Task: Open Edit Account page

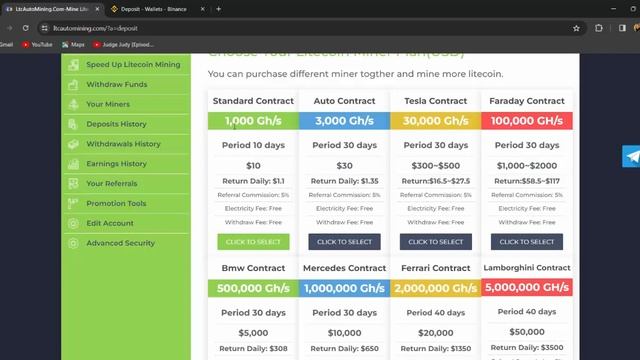Action: pos(110,223)
